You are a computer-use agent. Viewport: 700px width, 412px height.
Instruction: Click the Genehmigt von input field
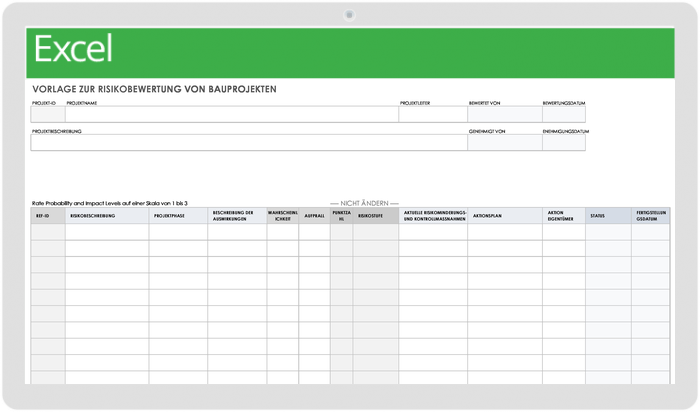coord(505,142)
